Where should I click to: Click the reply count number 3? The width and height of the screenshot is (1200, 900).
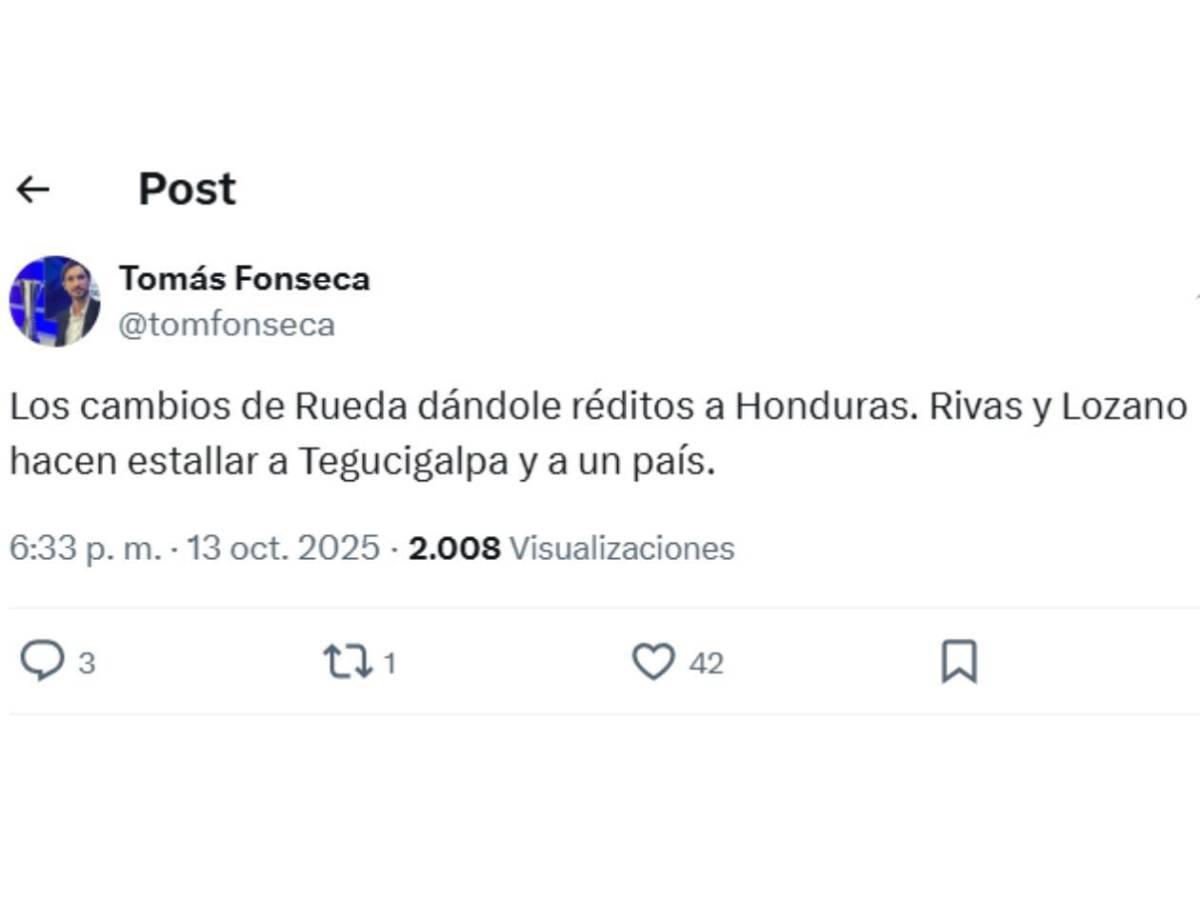tap(85, 661)
